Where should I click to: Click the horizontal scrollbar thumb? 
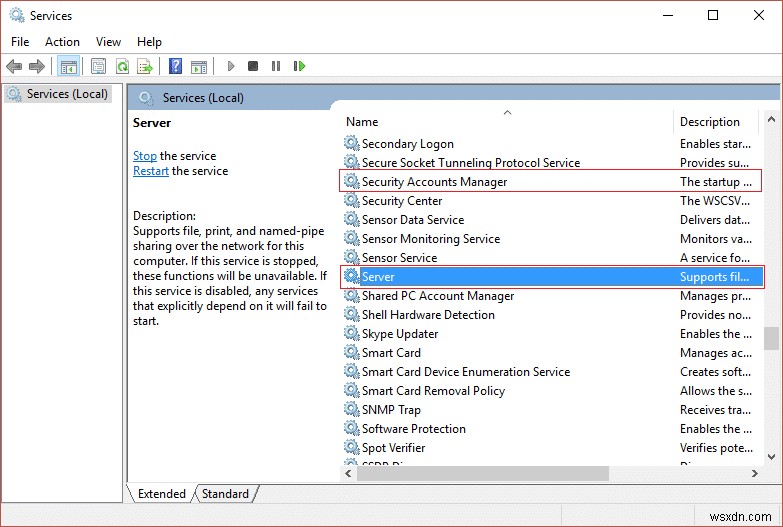pos(483,473)
